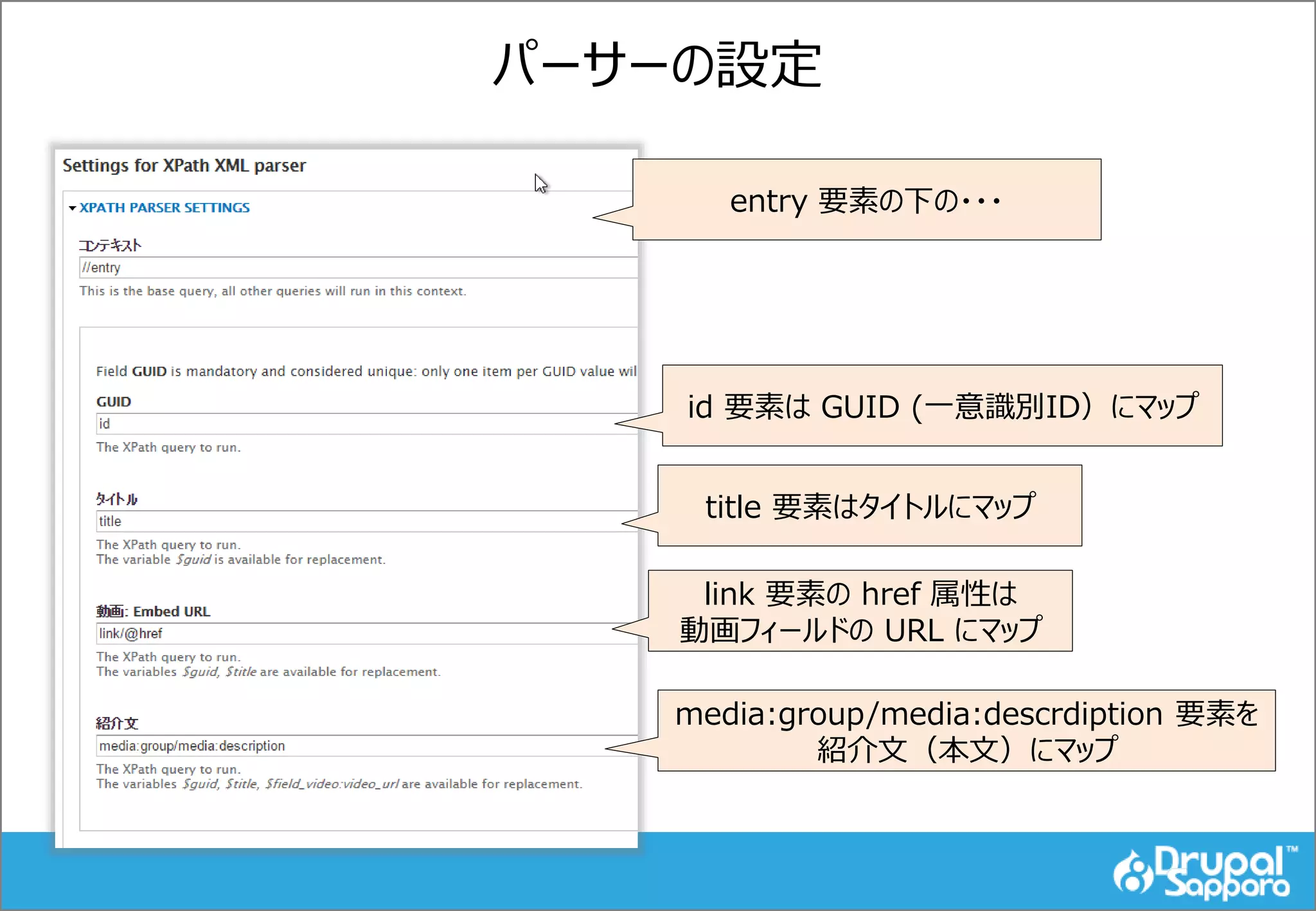Screen dimensions: 1316x911
Task: Click the 'Field GUID is mandatory' notice
Action: click(x=366, y=371)
